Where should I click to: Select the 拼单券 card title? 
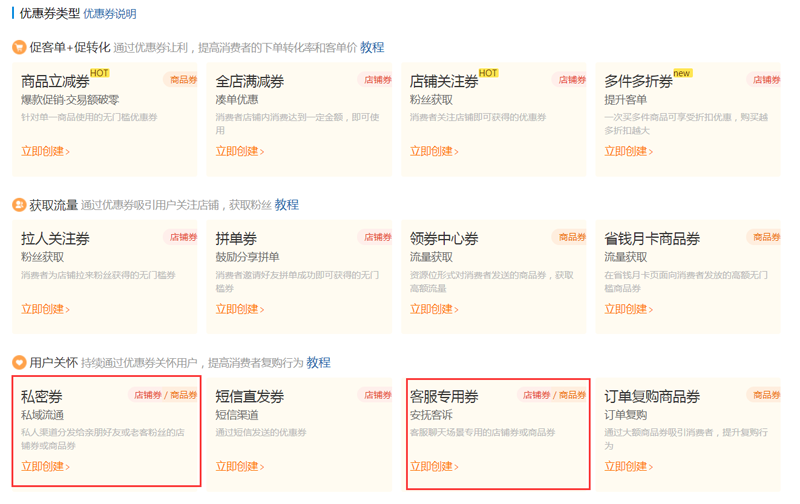click(236, 239)
